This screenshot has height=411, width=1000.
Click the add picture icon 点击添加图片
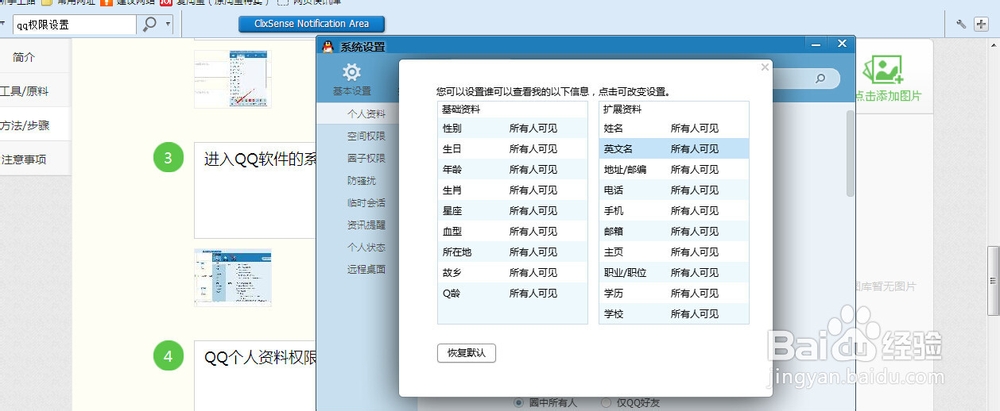point(883,70)
